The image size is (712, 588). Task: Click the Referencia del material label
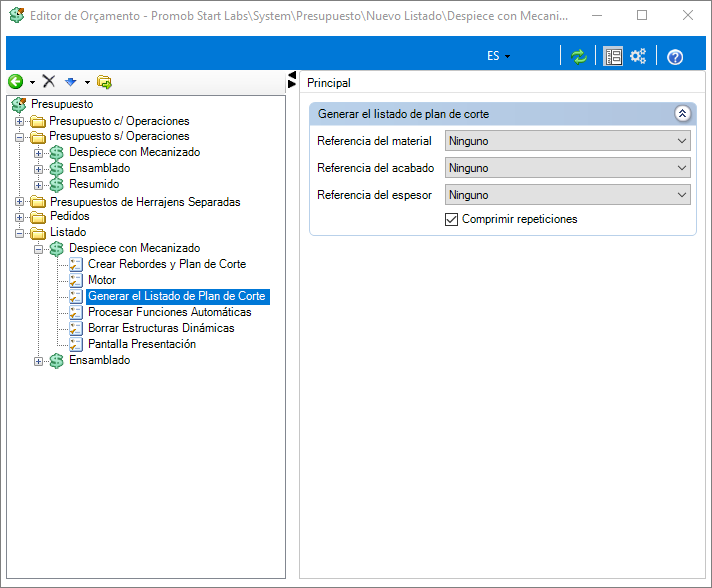click(374, 141)
